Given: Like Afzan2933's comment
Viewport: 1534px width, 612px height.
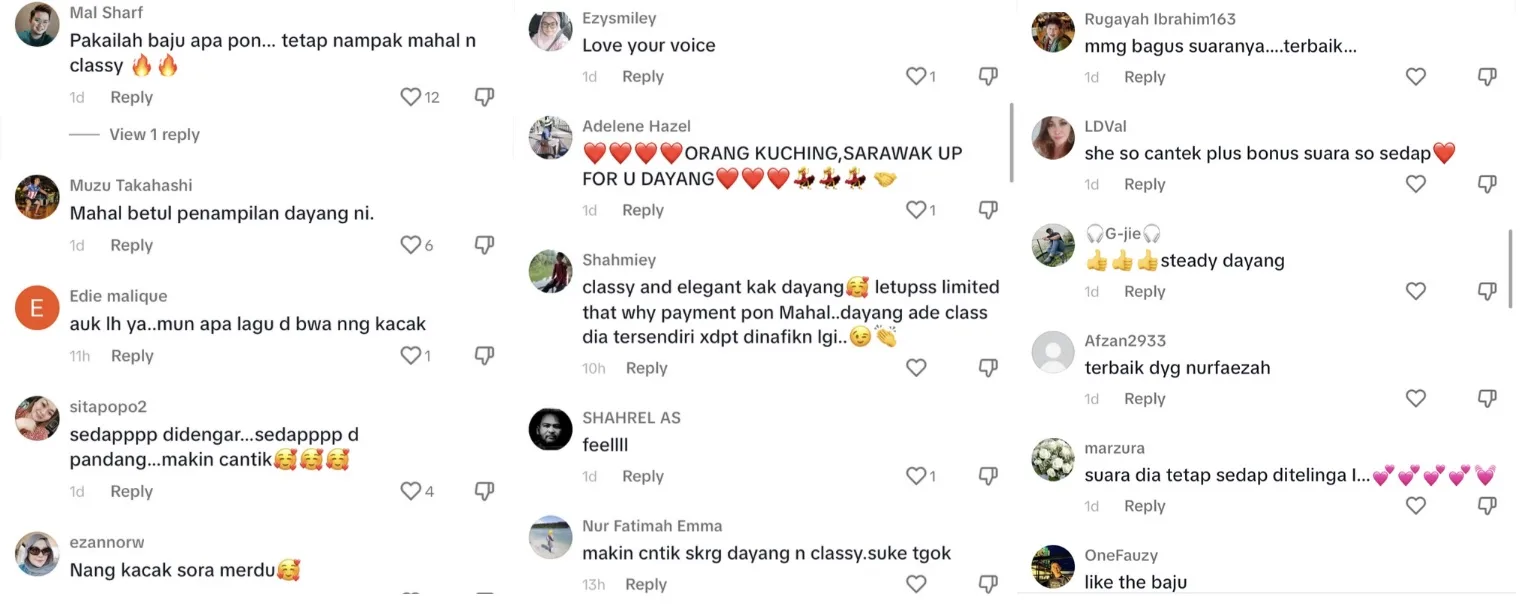Looking at the screenshot, I should coord(1415,398).
